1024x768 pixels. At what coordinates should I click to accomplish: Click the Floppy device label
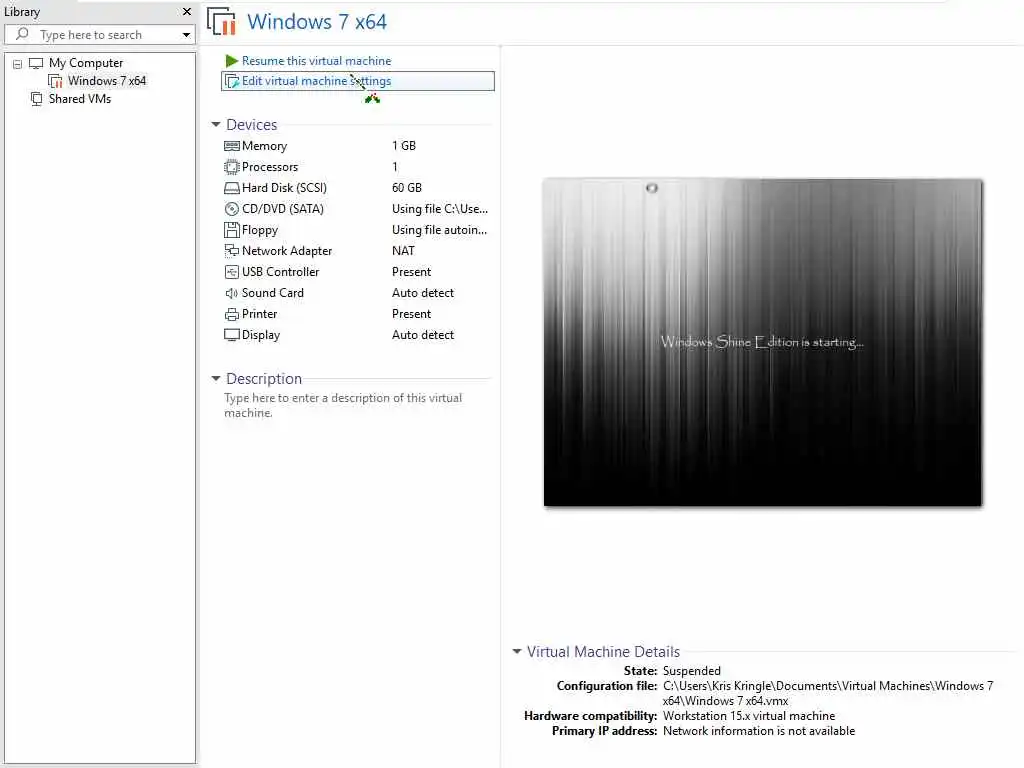pyautogui.click(x=260, y=230)
